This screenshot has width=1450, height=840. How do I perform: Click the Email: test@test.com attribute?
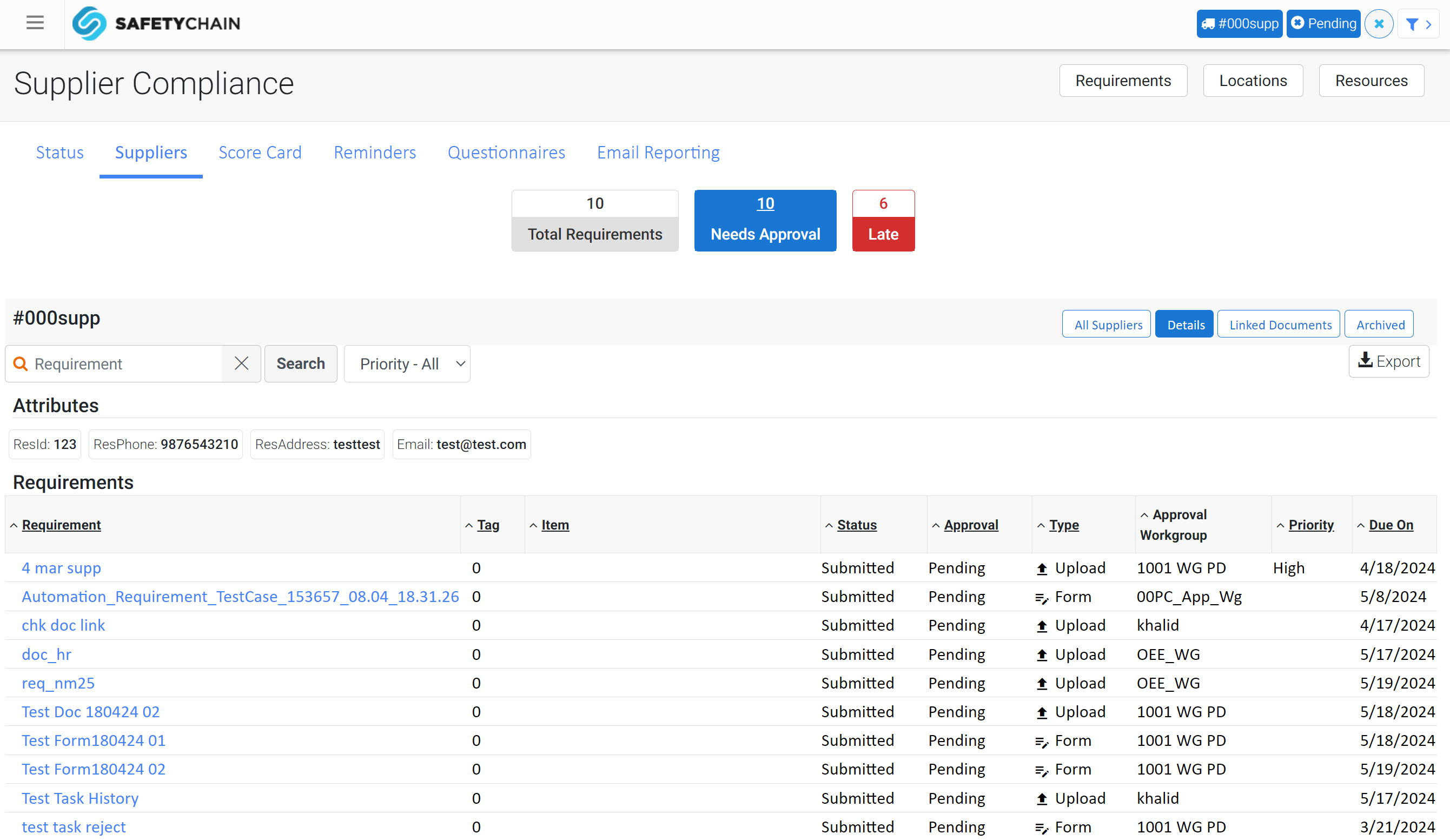pyautogui.click(x=461, y=444)
